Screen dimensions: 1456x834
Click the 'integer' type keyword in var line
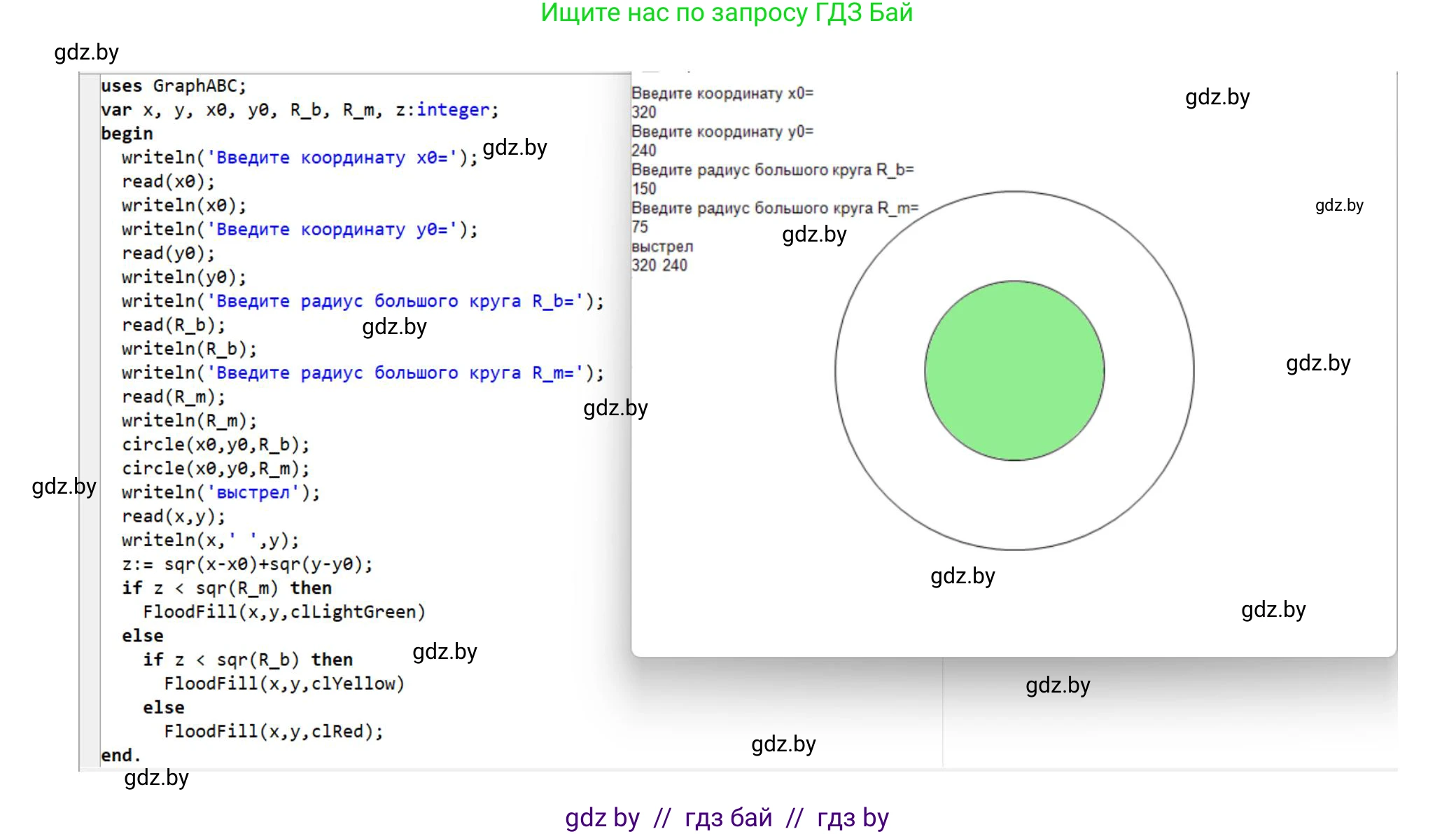[452, 110]
